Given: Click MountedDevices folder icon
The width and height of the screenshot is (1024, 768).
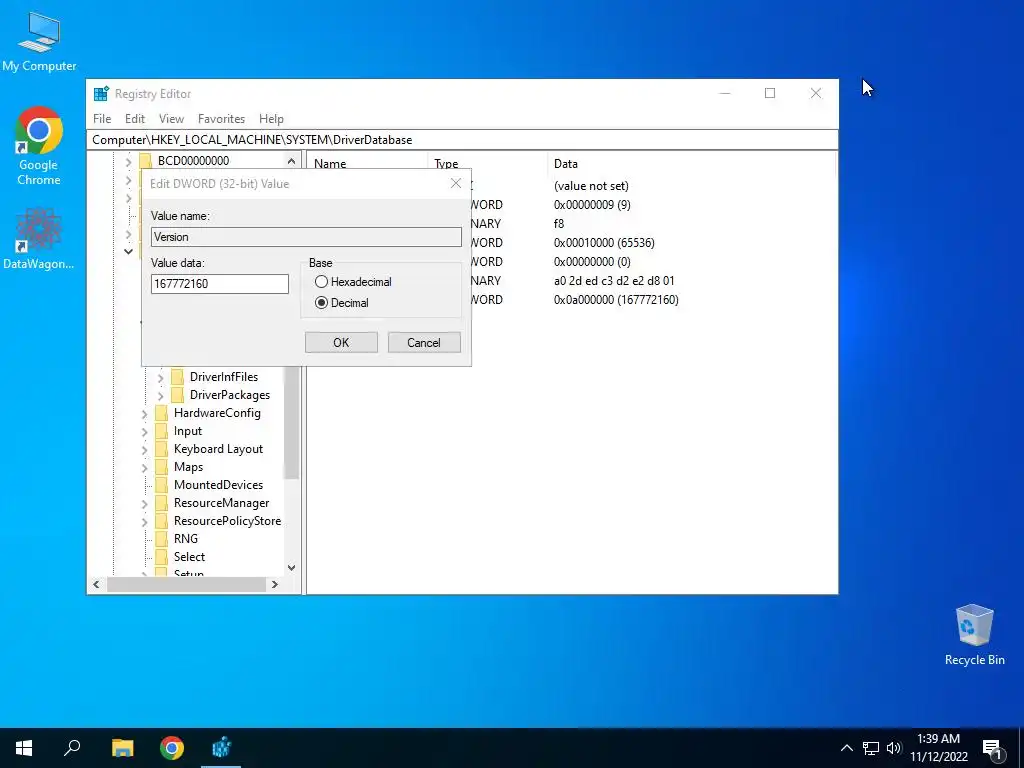Looking at the screenshot, I should (x=161, y=485).
